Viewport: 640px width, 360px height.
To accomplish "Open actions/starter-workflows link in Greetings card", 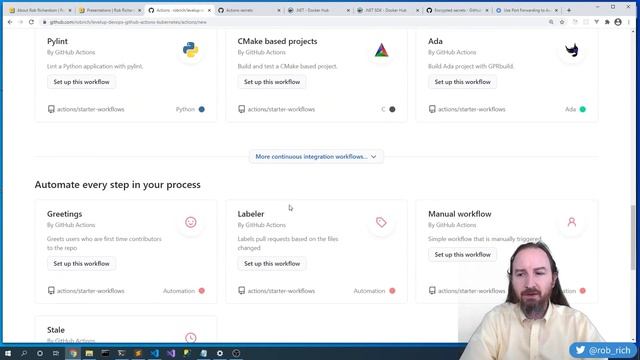I will pyautogui.click(x=91, y=291).
